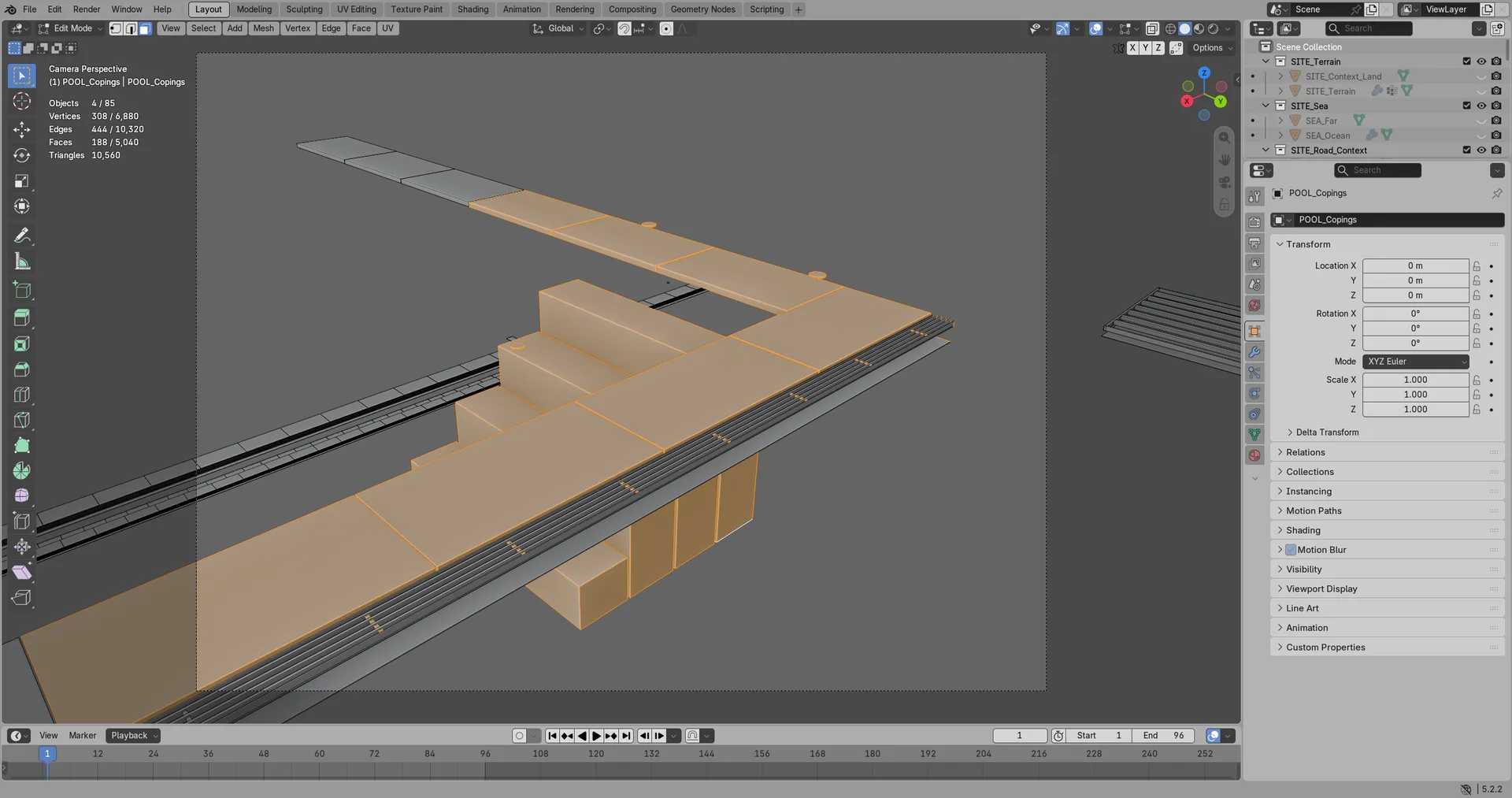Switch to the Sculpting workspace tab
The image size is (1512, 798).
(x=304, y=9)
